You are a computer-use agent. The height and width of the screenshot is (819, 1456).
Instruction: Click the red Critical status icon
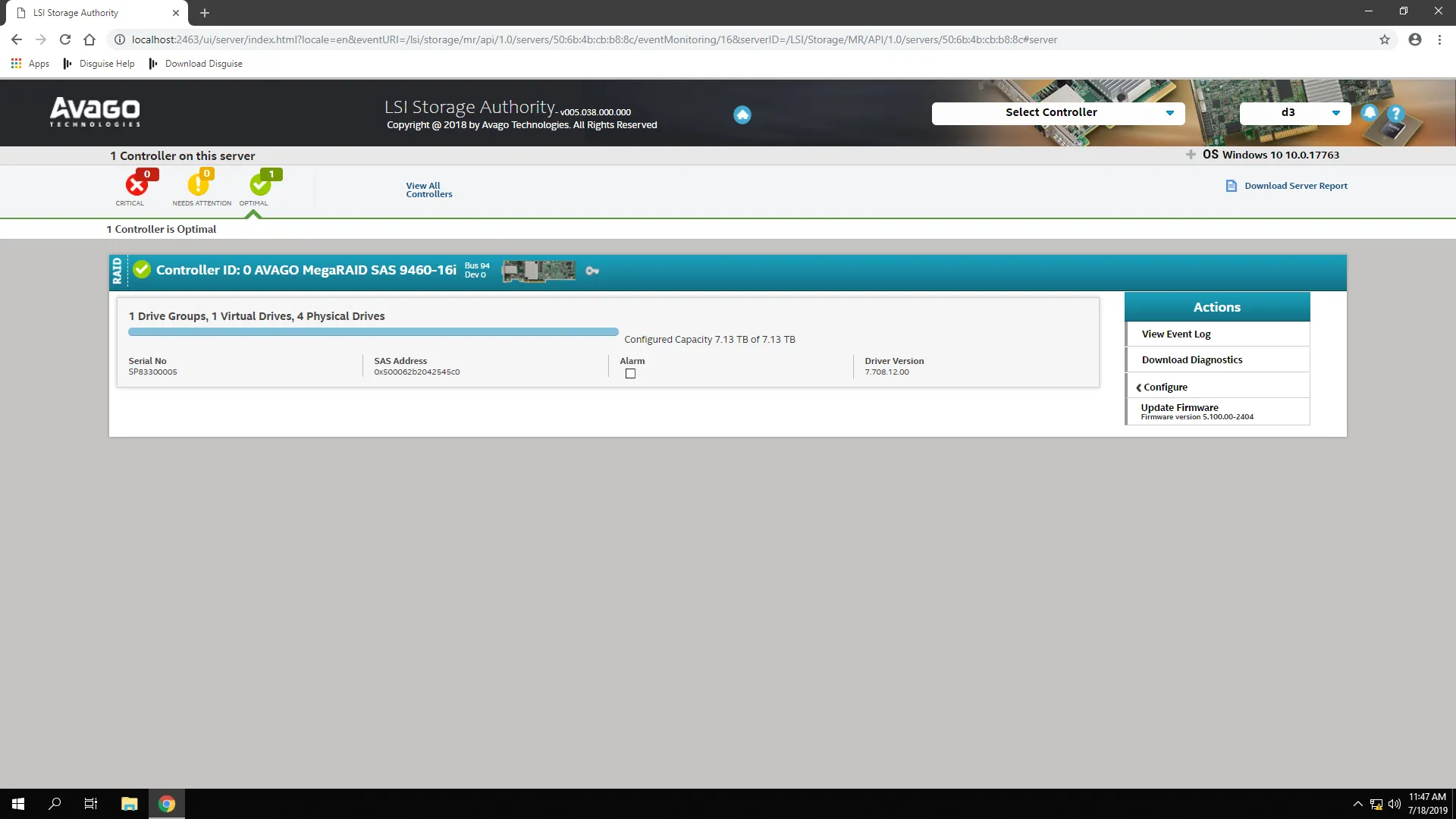pos(136,184)
